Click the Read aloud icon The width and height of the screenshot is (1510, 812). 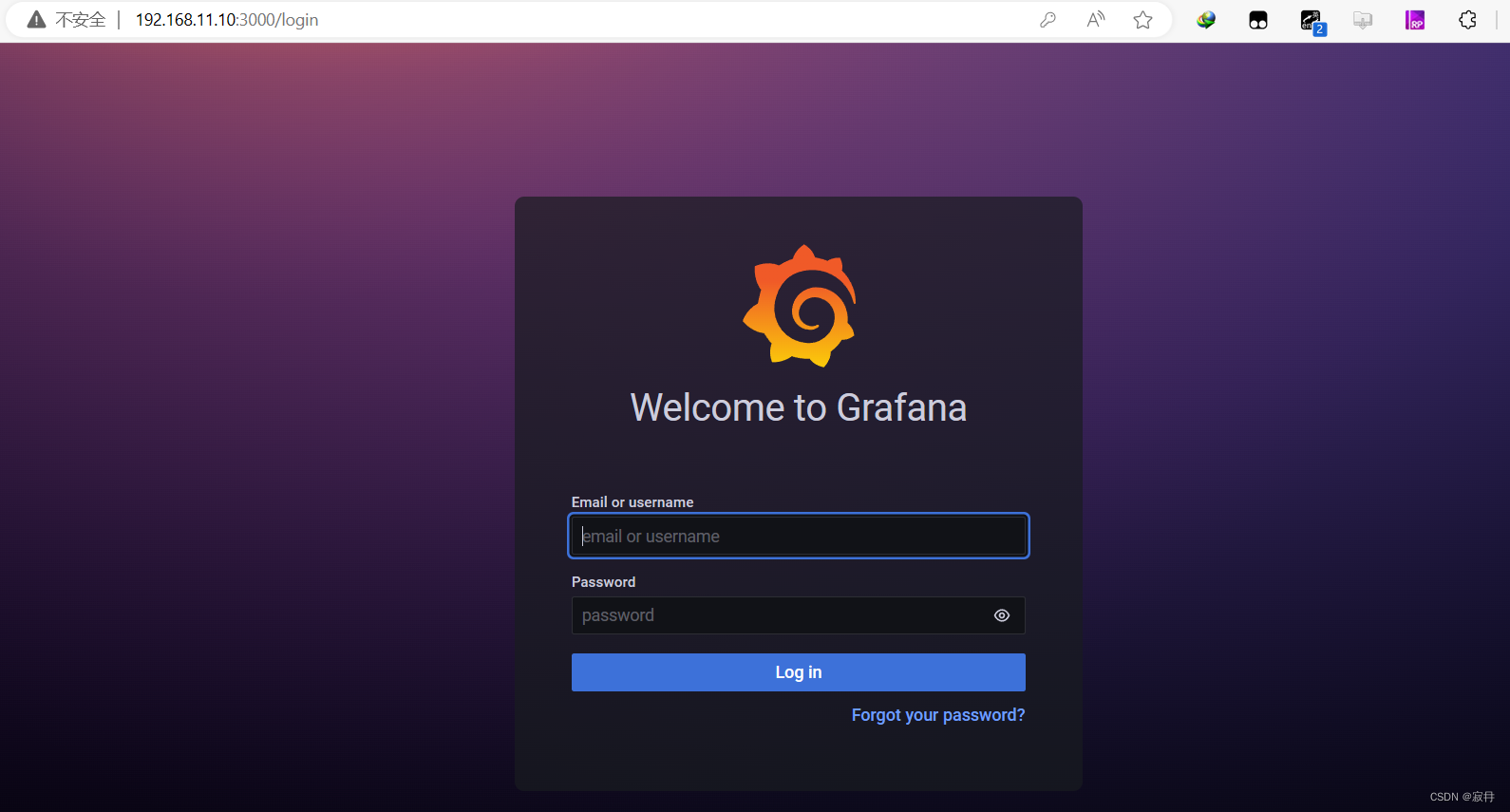click(1096, 20)
